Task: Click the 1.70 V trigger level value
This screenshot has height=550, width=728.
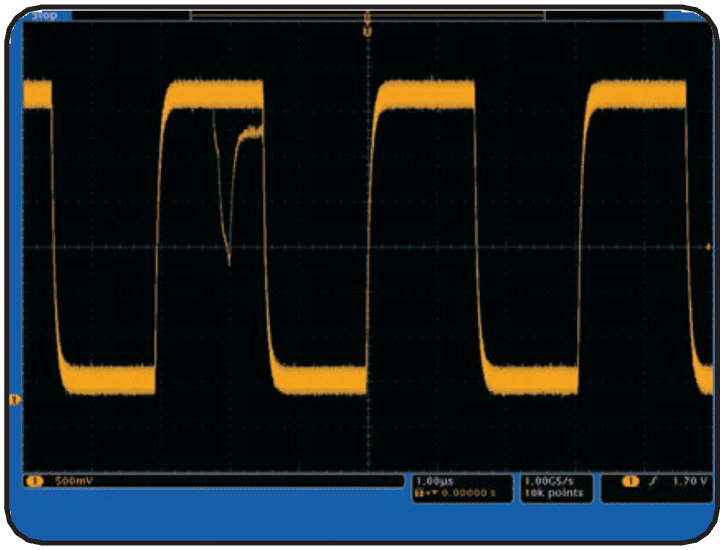Action: (691, 481)
